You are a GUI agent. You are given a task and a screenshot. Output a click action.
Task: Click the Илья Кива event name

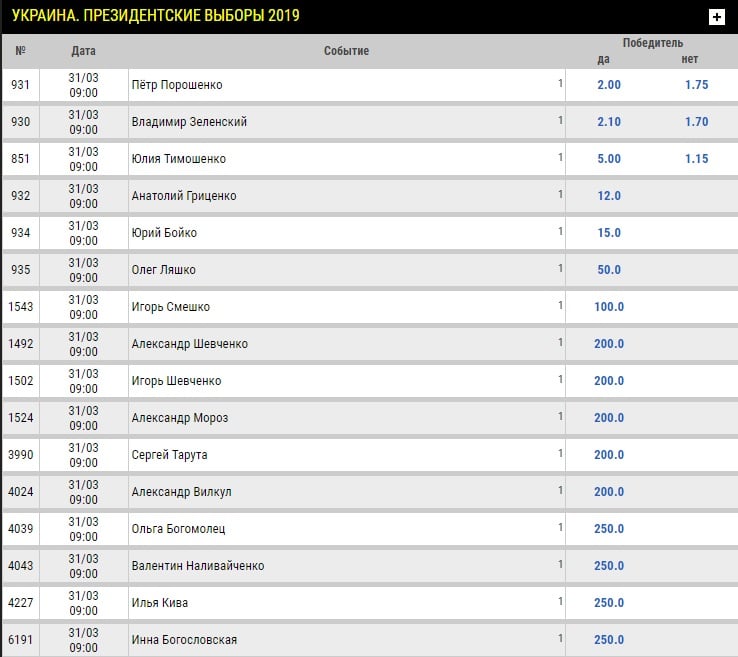[160, 602]
